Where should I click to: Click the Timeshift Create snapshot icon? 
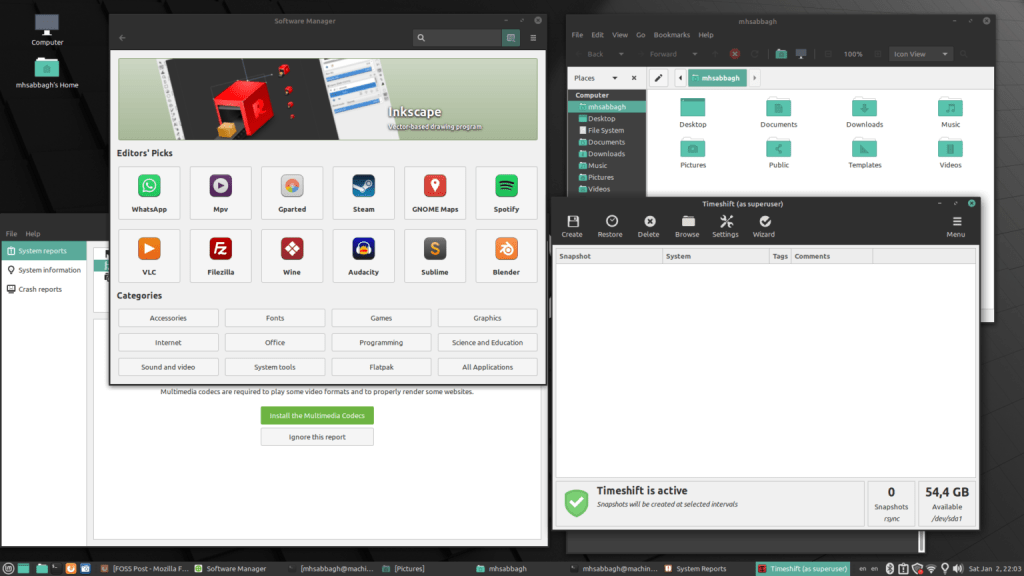coord(571,226)
